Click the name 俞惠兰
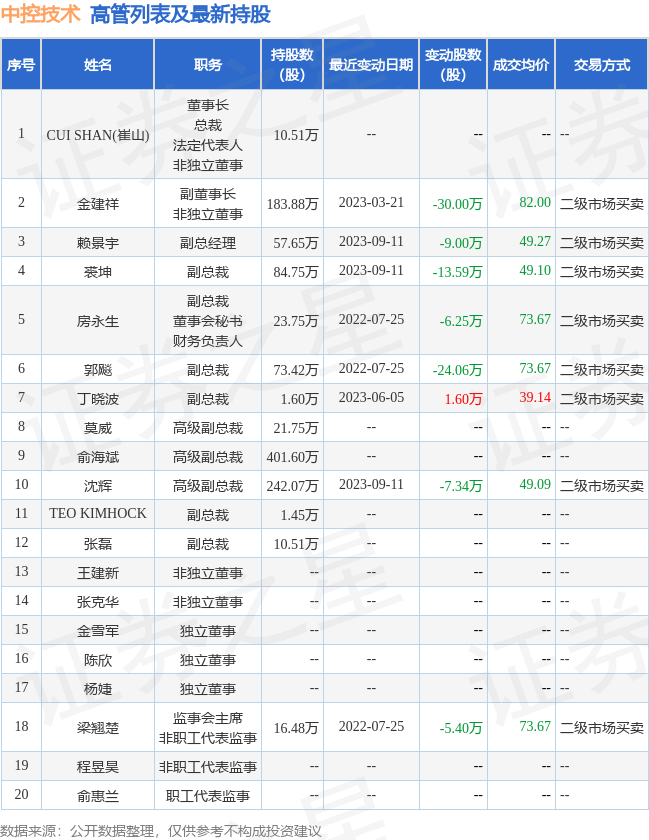The image size is (649, 840). 98,796
